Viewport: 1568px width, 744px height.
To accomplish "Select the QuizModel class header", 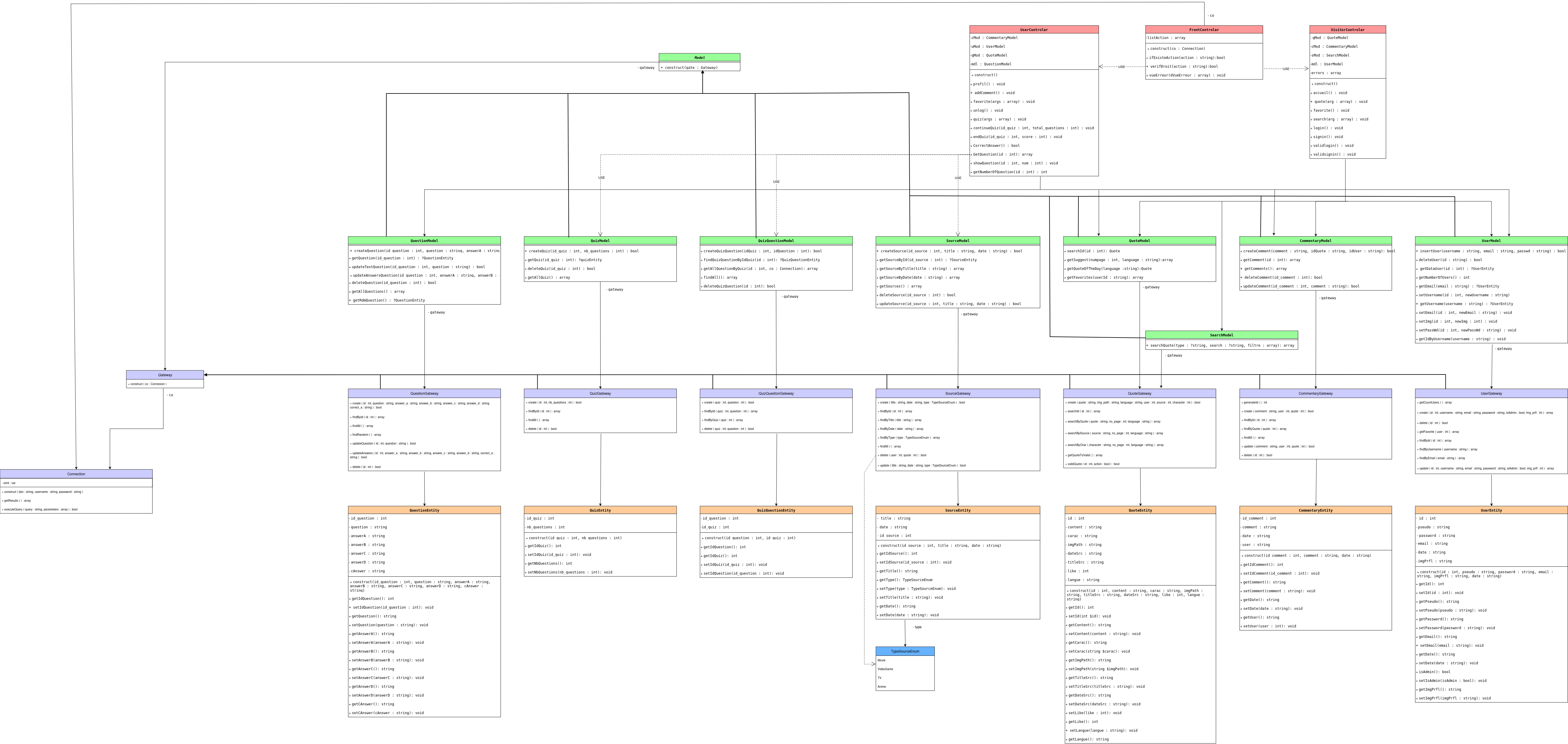I will 600,241.
